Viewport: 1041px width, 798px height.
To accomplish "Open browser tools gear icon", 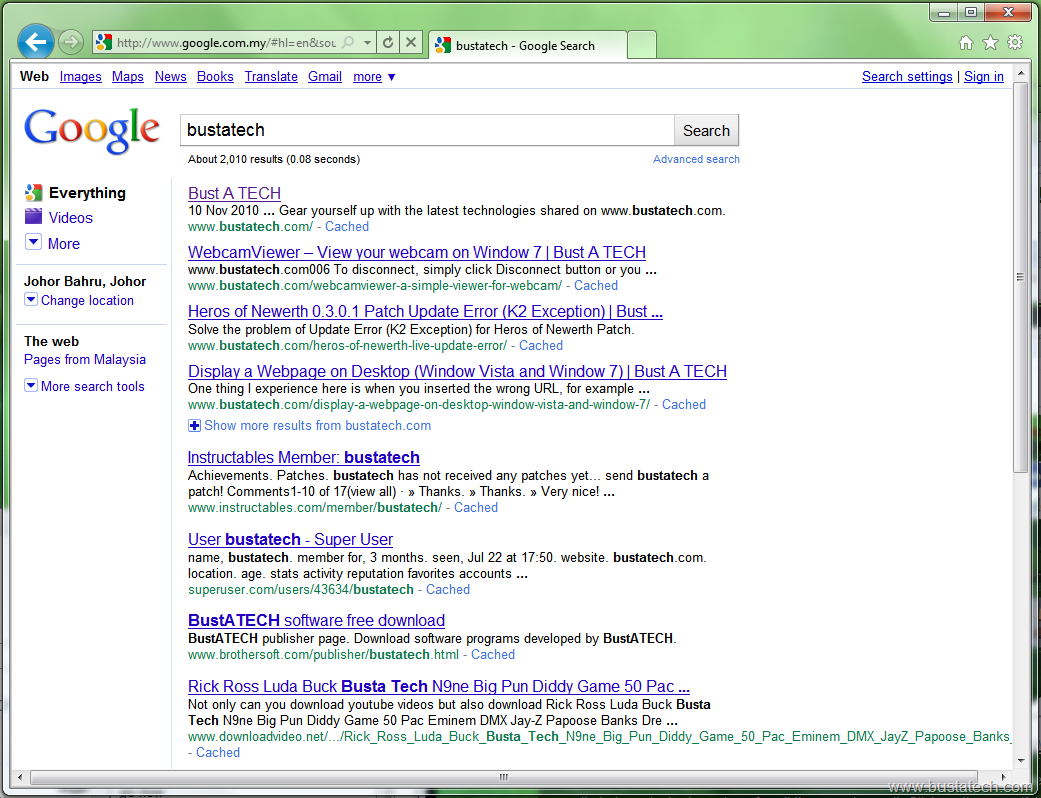I will click(1014, 42).
